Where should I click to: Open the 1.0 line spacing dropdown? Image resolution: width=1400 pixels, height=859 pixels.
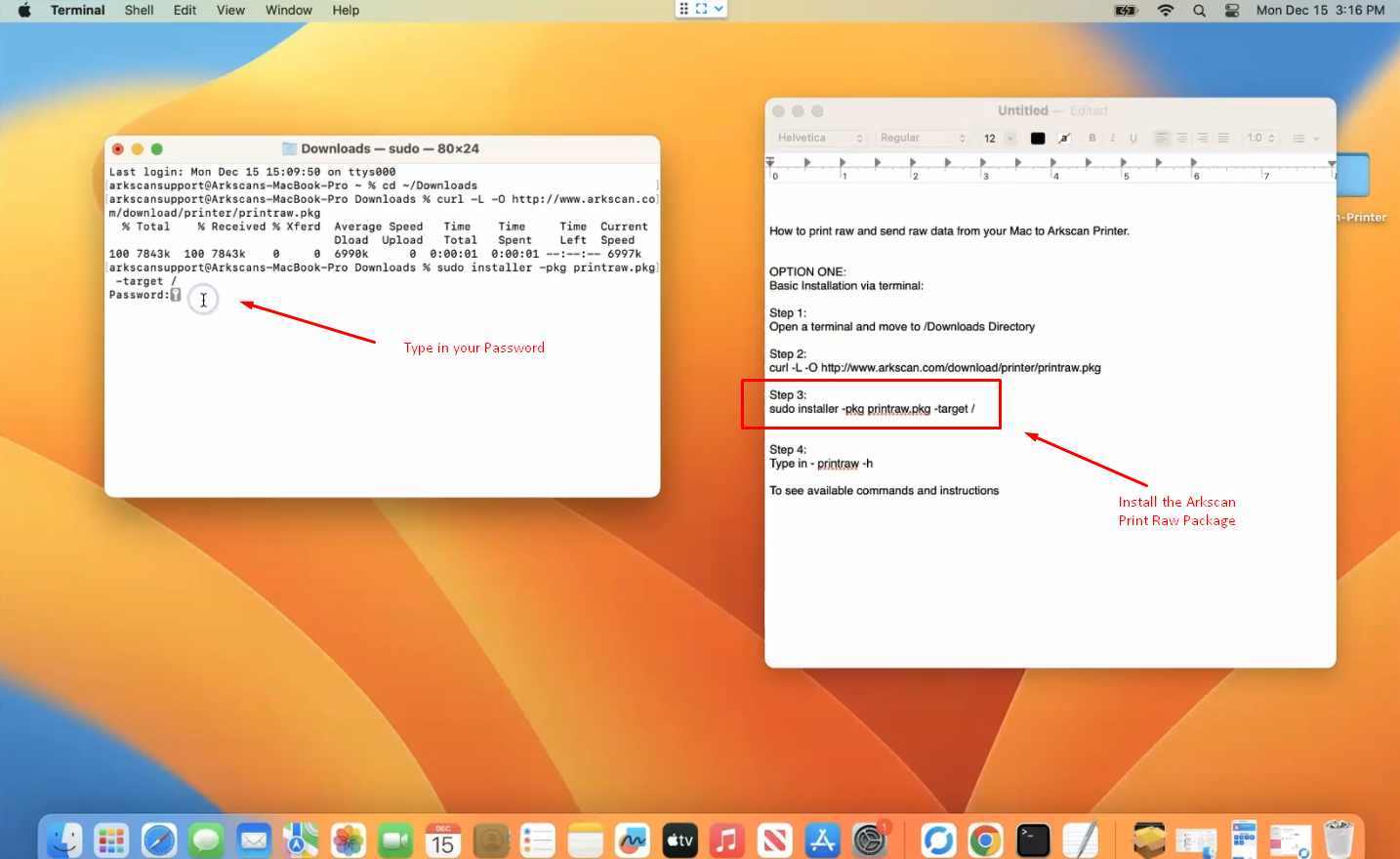tap(1260, 138)
